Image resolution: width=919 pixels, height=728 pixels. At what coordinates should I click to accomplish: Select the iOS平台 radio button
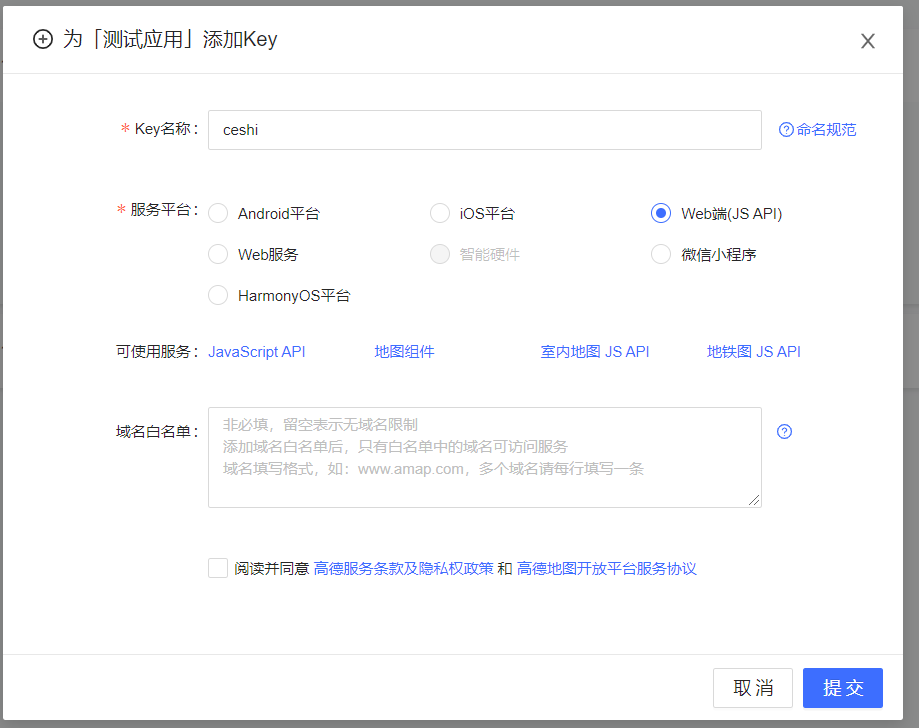tap(439, 212)
